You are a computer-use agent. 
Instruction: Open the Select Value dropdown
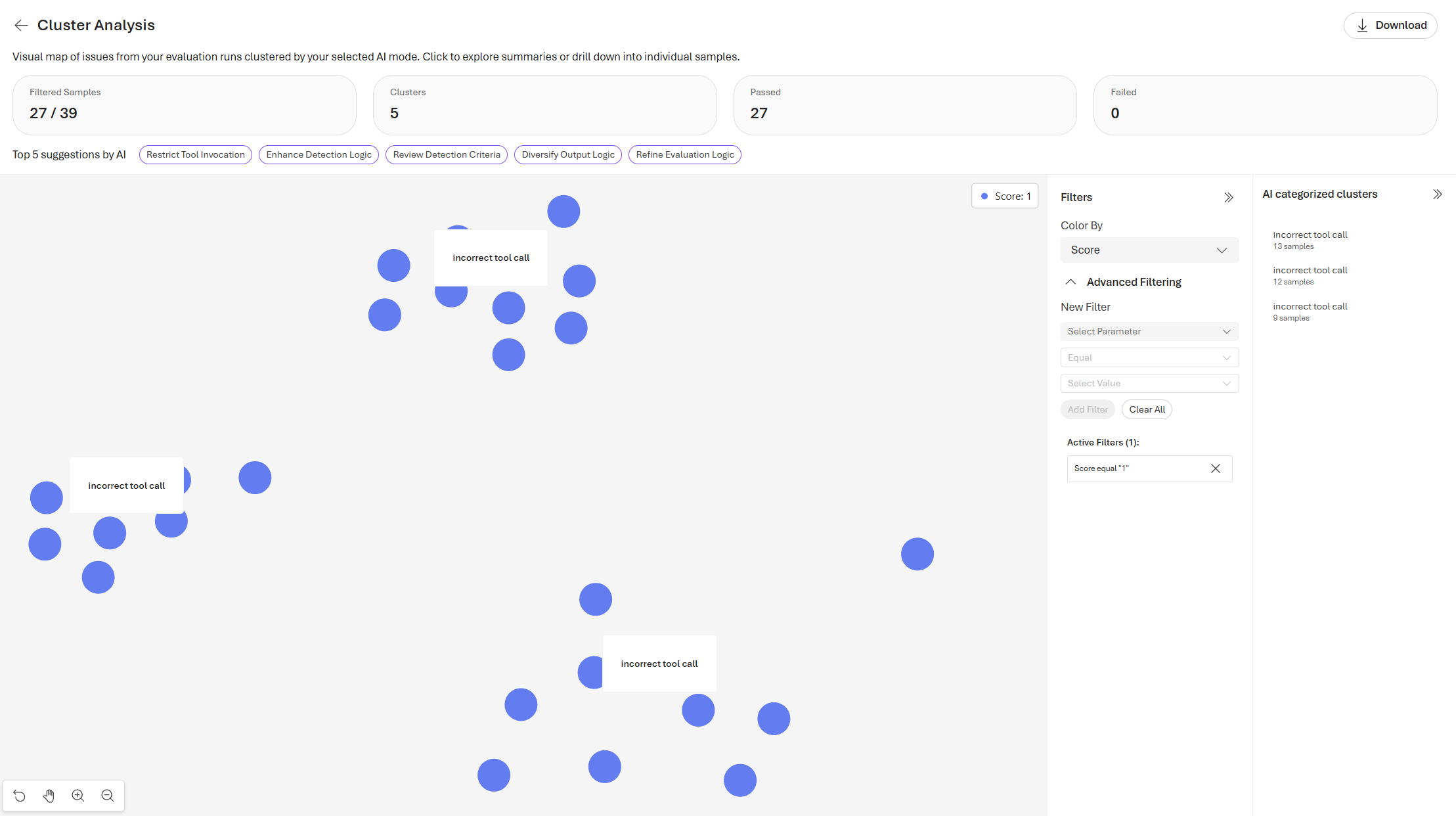pyautogui.click(x=1149, y=383)
